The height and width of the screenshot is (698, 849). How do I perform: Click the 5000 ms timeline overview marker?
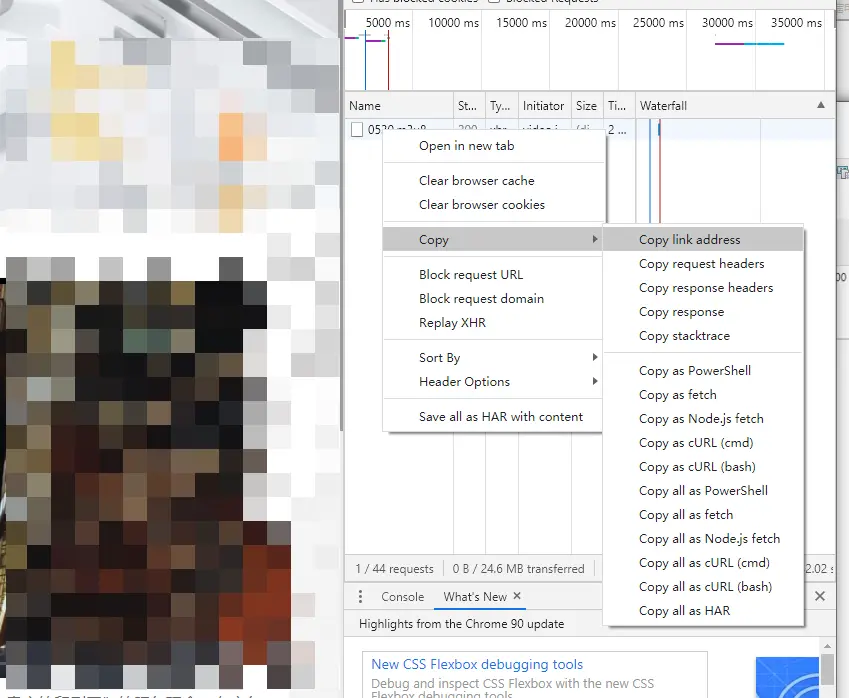(388, 23)
